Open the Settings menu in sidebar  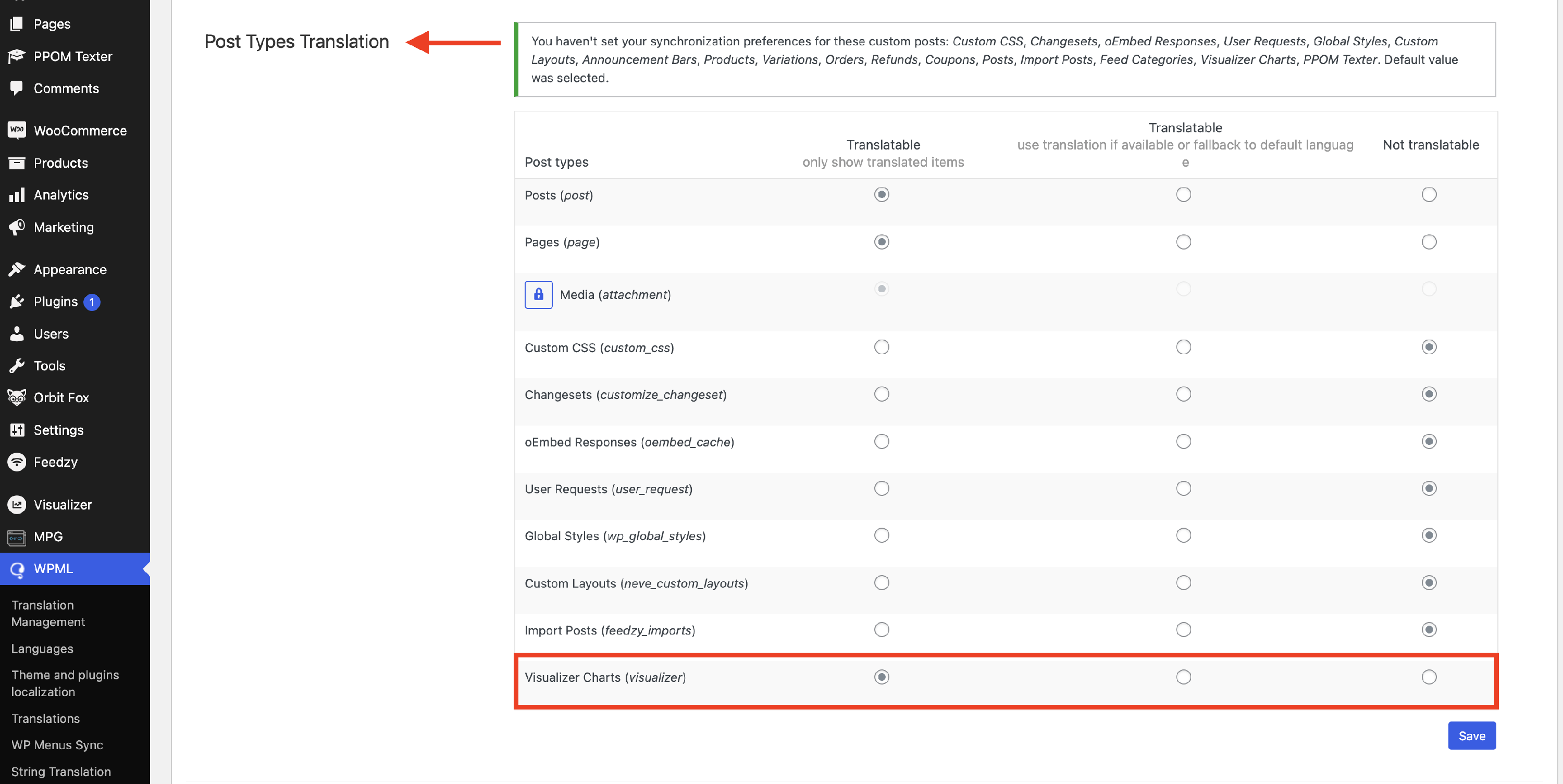58,430
